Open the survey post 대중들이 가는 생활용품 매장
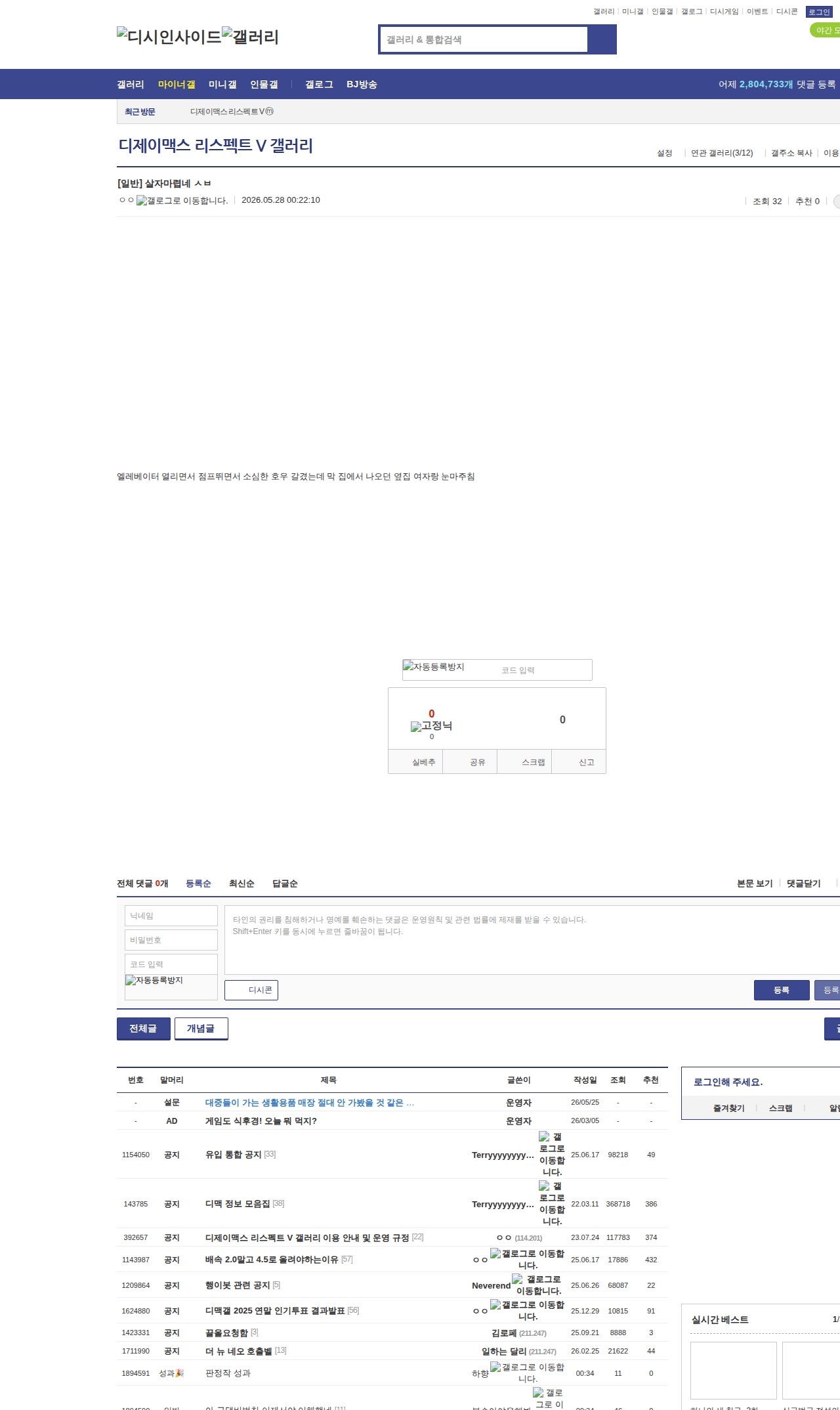840x1410 pixels. click(310, 1103)
